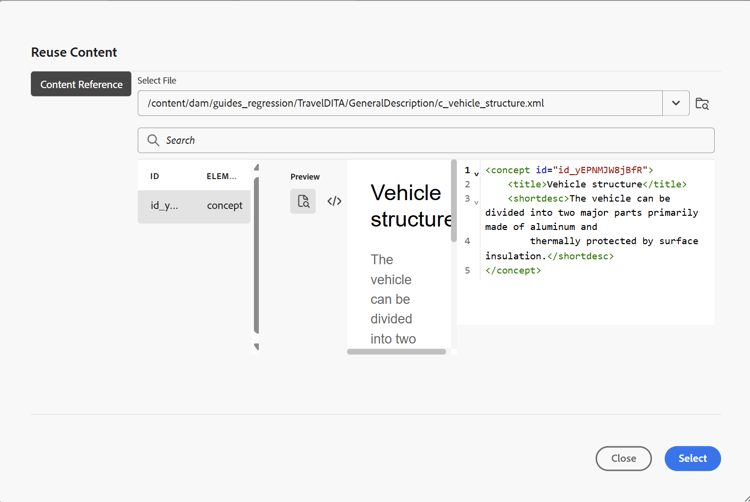Click the Select File path field

(400, 103)
